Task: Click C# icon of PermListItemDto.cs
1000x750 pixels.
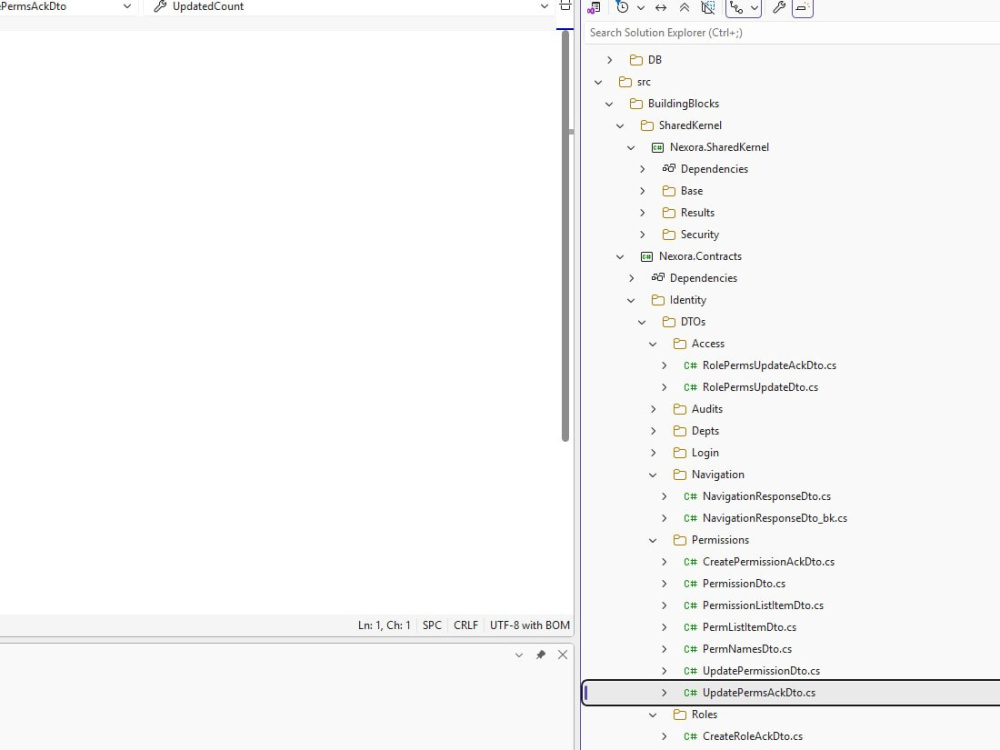Action: pos(690,627)
